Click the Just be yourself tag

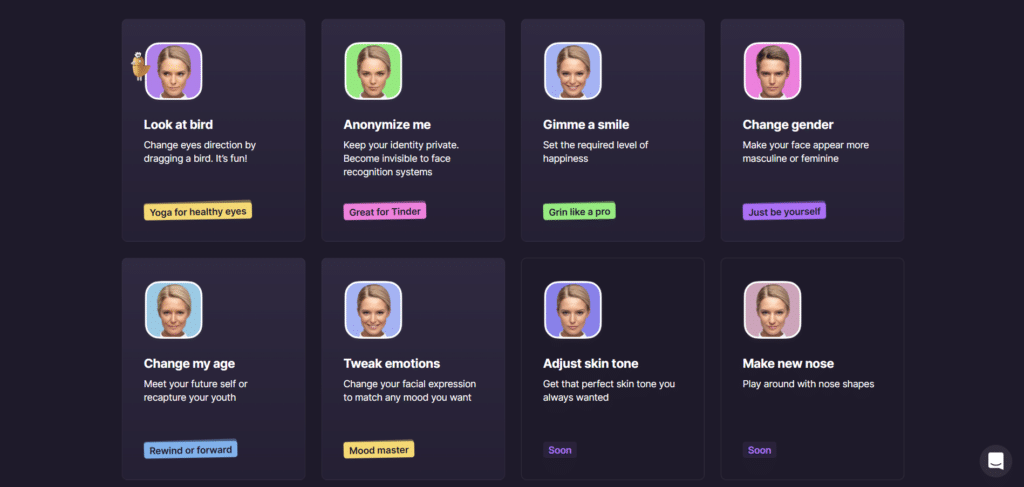(784, 212)
